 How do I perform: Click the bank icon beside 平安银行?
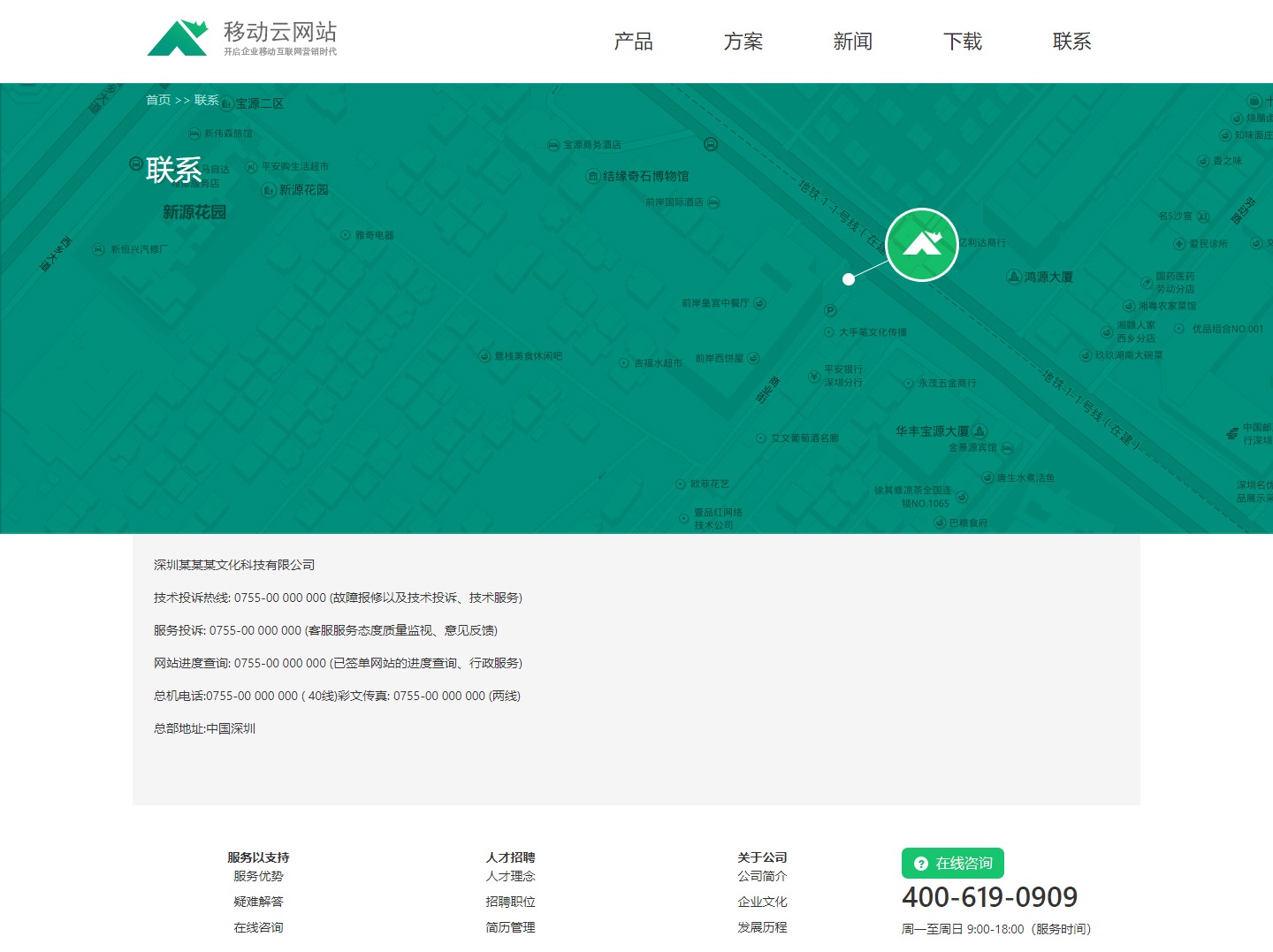point(814,377)
